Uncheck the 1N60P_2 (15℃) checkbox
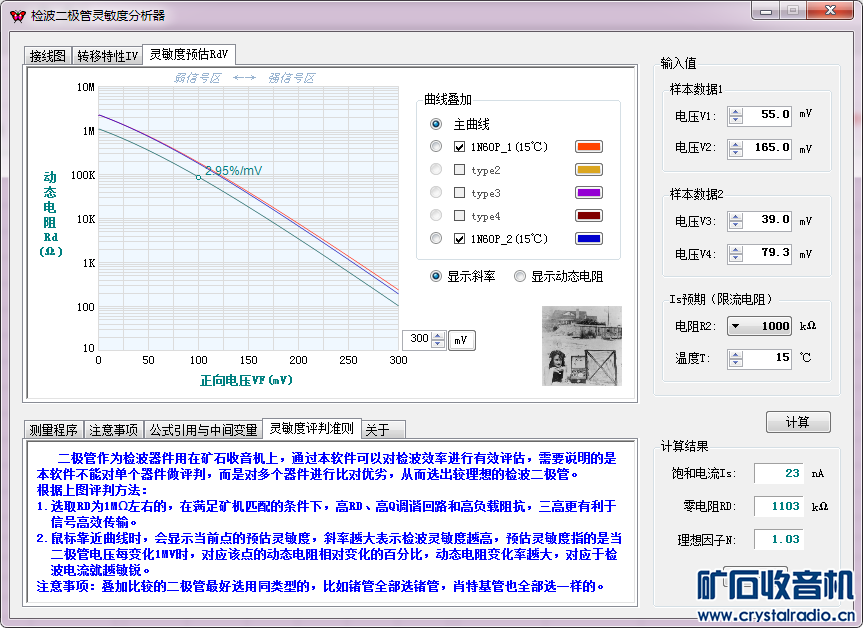This screenshot has height=628, width=863. pos(460,238)
